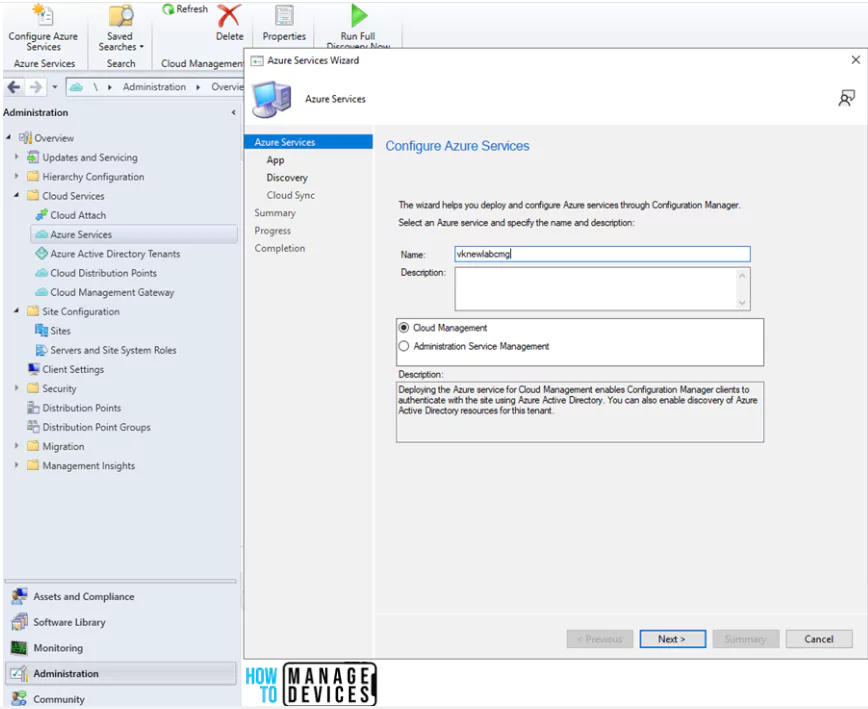This screenshot has height=709, width=868.
Task: Click Description box scroll up arrow
Action: [x=742, y=275]
